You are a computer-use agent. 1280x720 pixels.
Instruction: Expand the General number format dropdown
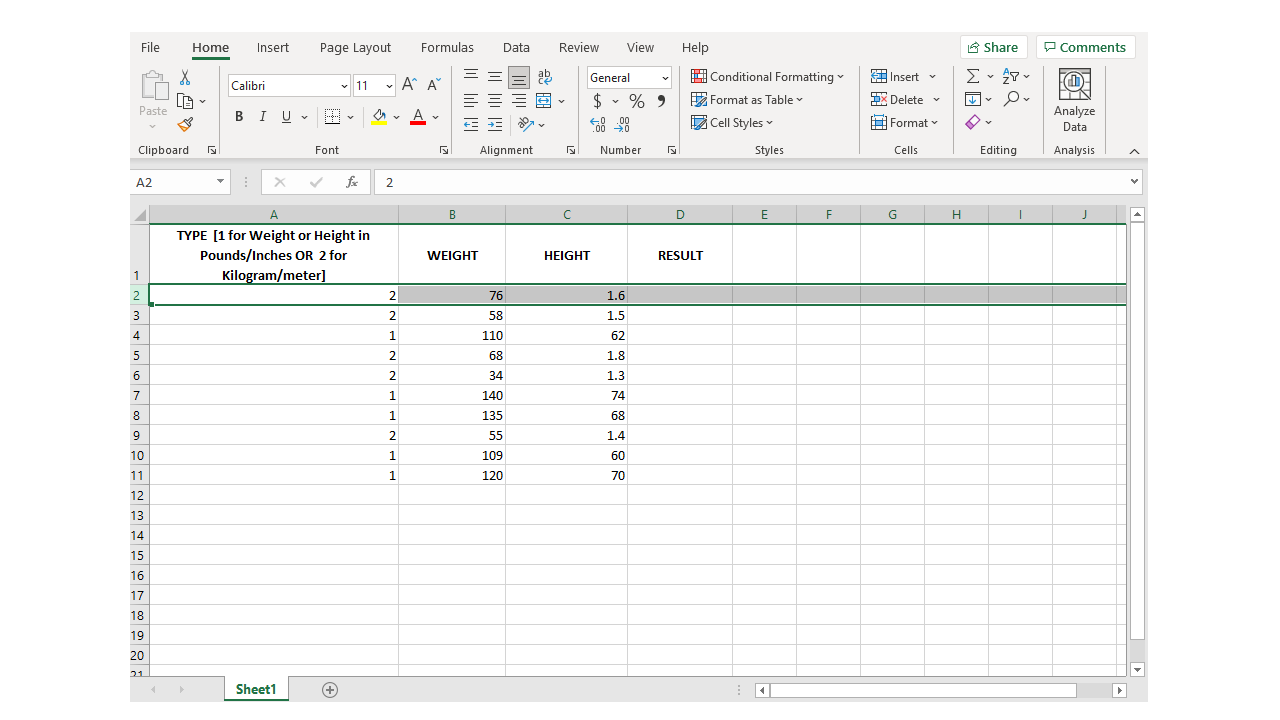click(665, 78)
